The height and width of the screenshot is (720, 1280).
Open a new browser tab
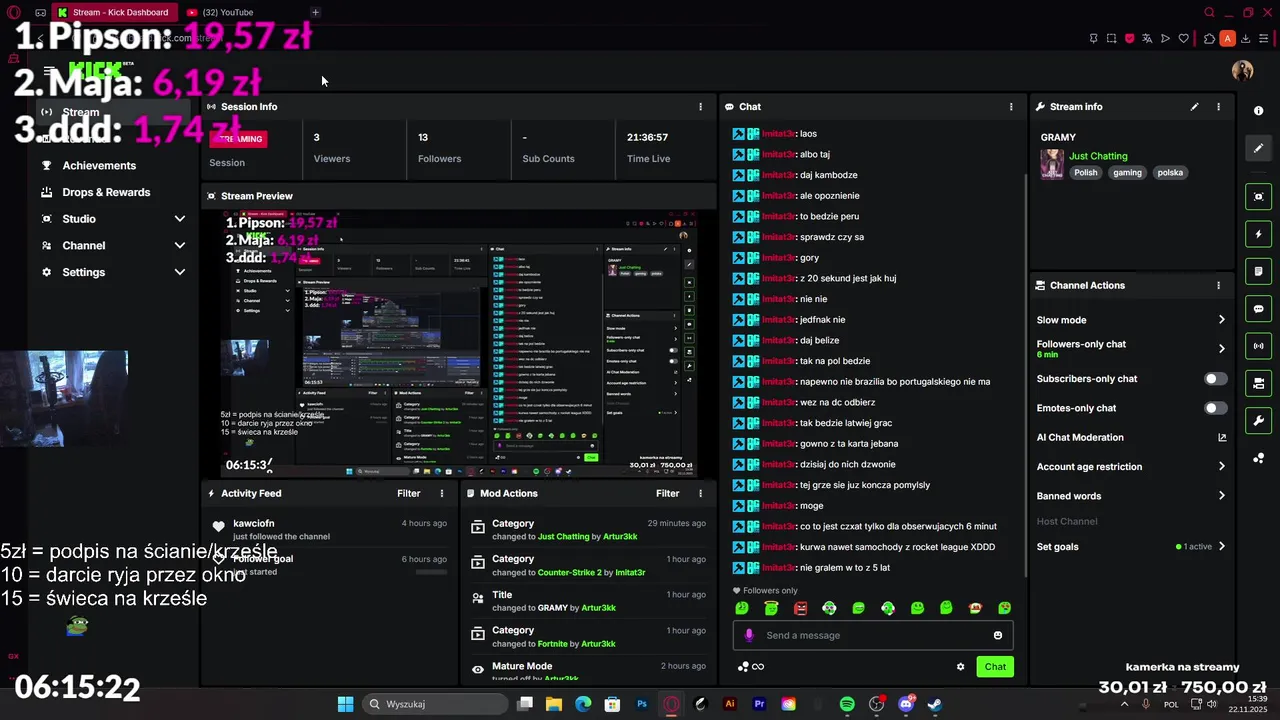click(x=315, y=12)
